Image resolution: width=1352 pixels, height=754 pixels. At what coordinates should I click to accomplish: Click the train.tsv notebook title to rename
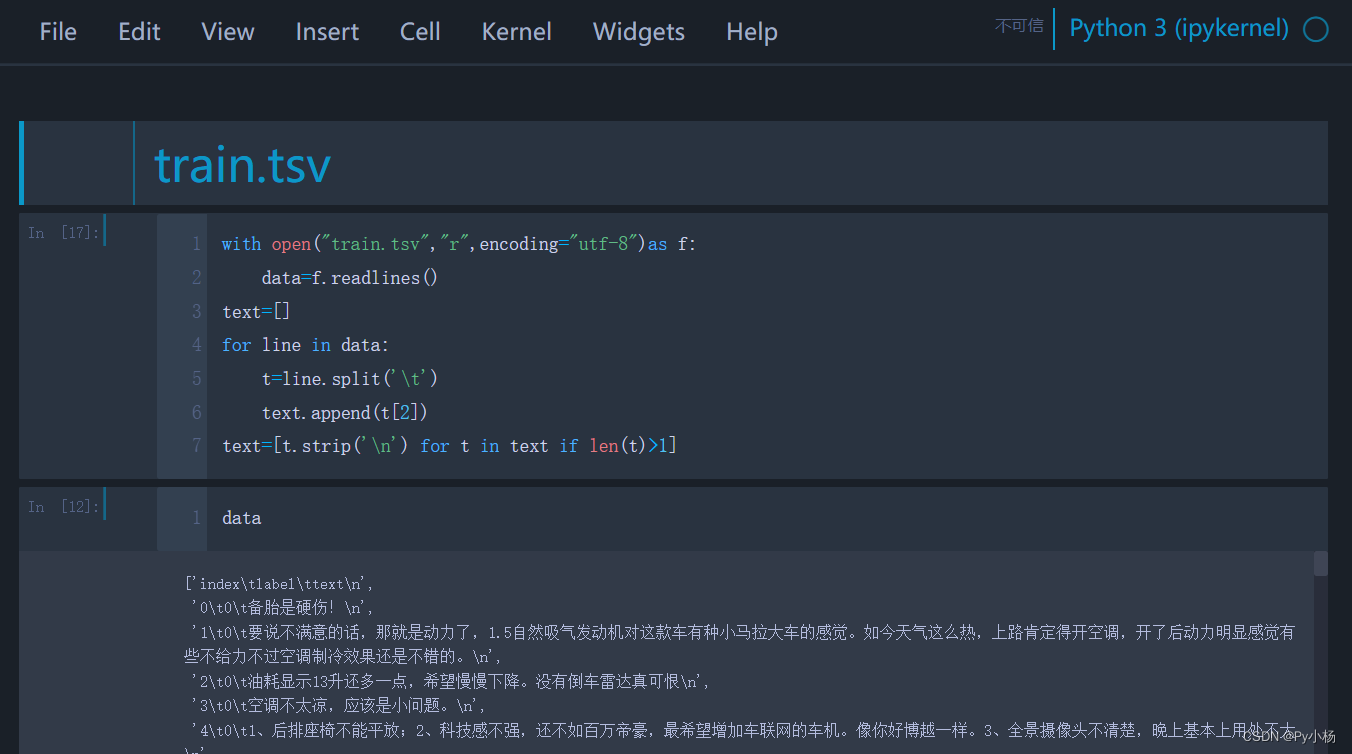click(242, 163)
